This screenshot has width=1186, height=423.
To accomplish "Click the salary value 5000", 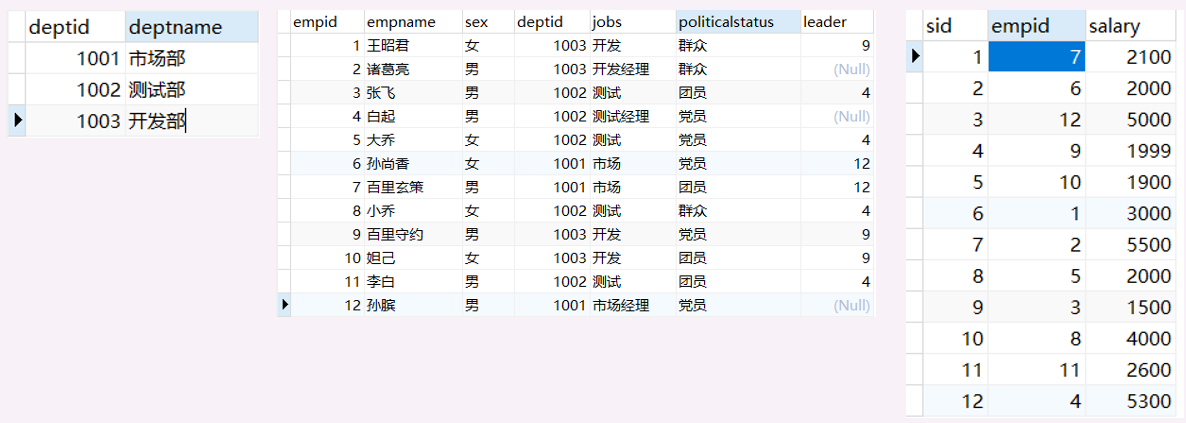I will (x=1131, y=120).
